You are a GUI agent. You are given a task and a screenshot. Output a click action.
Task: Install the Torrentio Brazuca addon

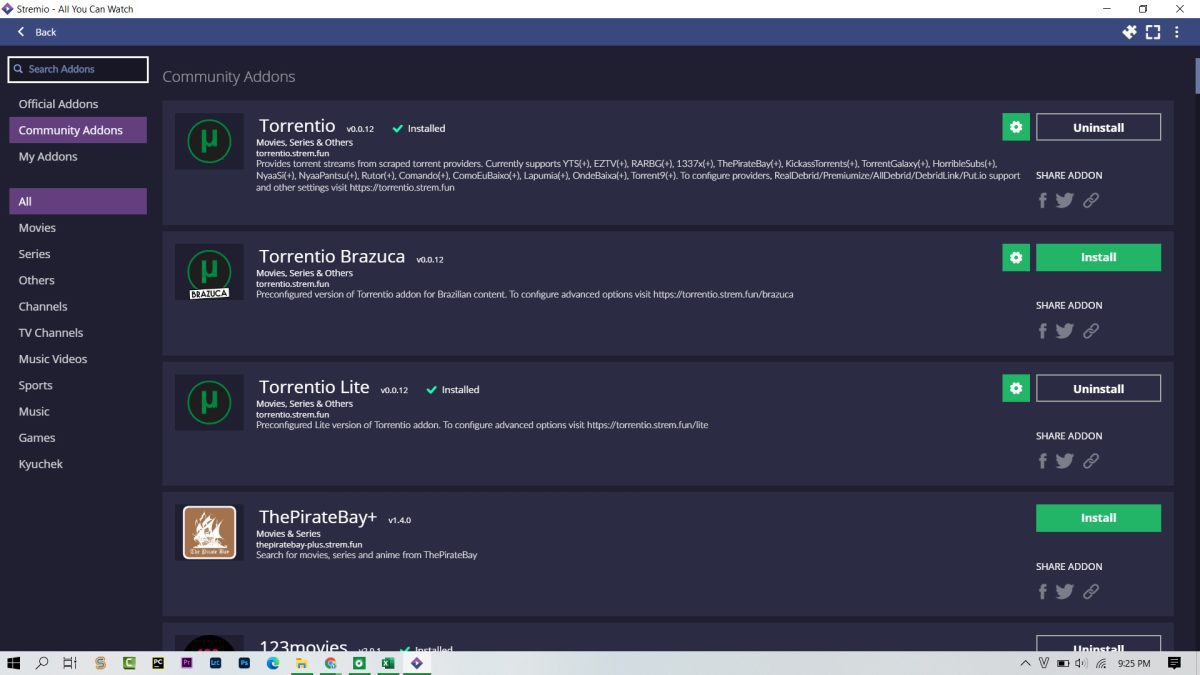(x=1098, y=257)
